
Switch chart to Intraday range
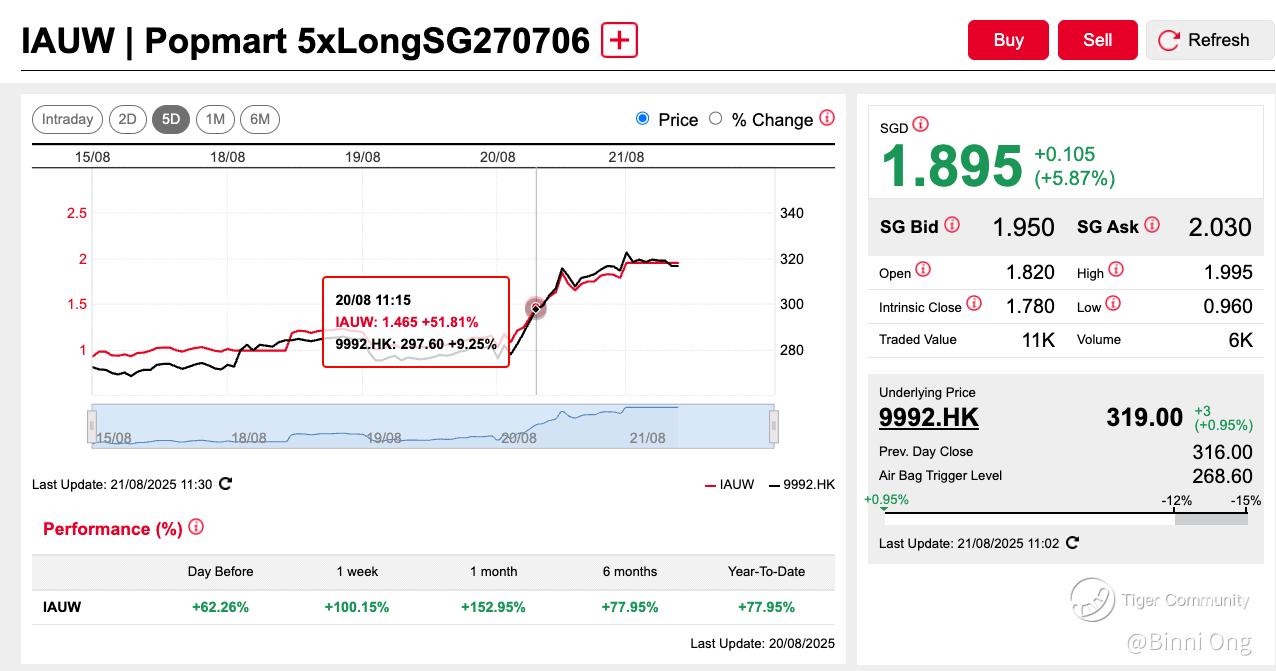coord(68,119)
